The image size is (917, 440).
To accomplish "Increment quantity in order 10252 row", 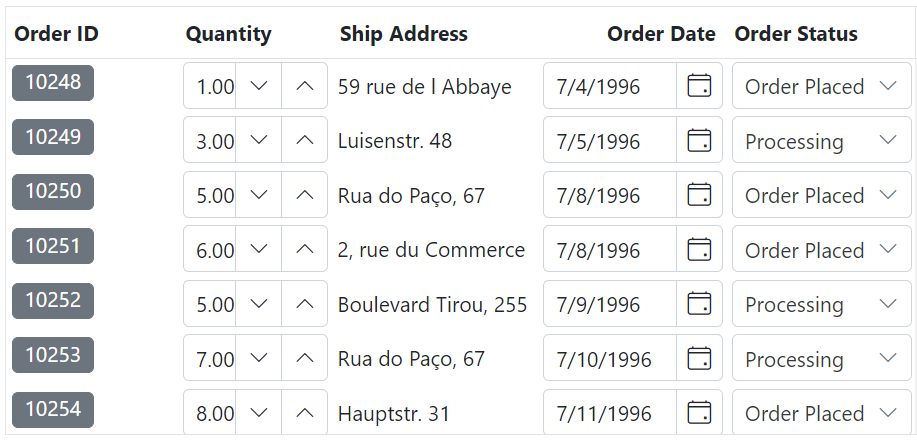I will click(x=304, y=303).
